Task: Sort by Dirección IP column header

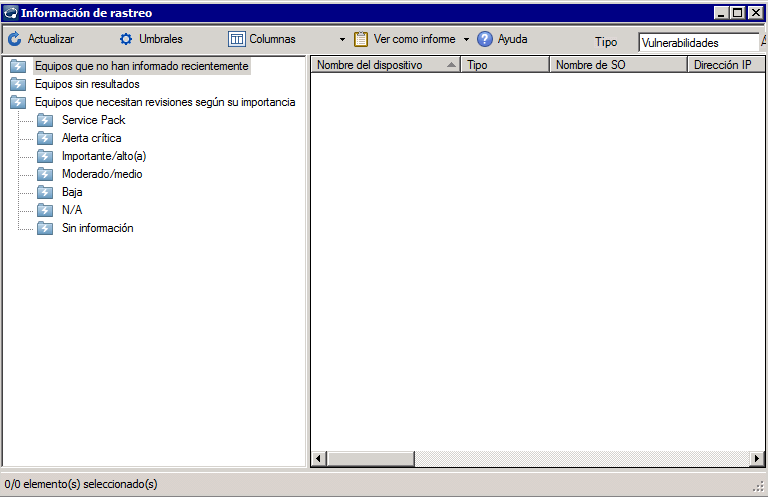Action: click(726, 65)
